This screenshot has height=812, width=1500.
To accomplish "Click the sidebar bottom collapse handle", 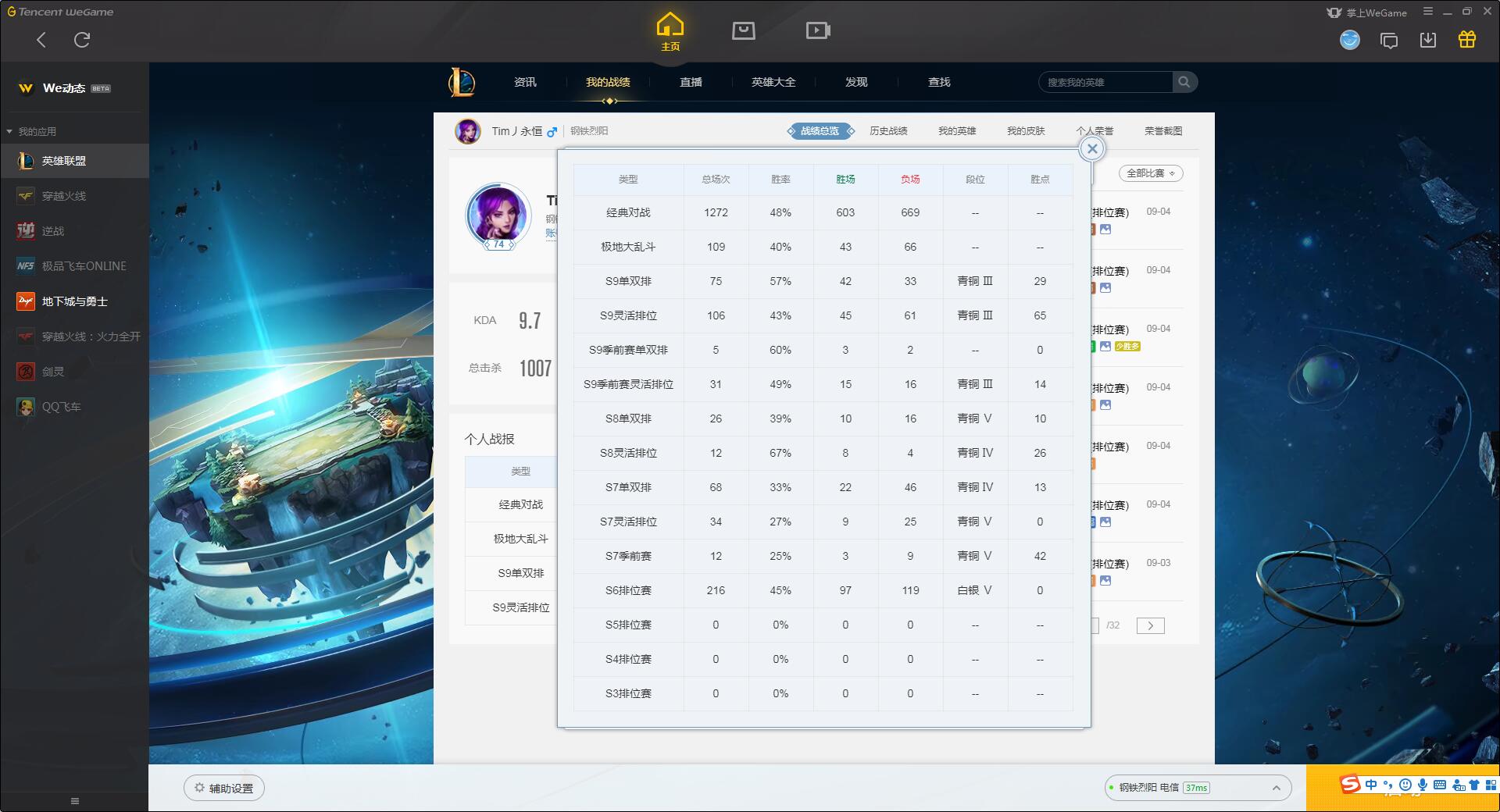I will [x=75, y=801].
